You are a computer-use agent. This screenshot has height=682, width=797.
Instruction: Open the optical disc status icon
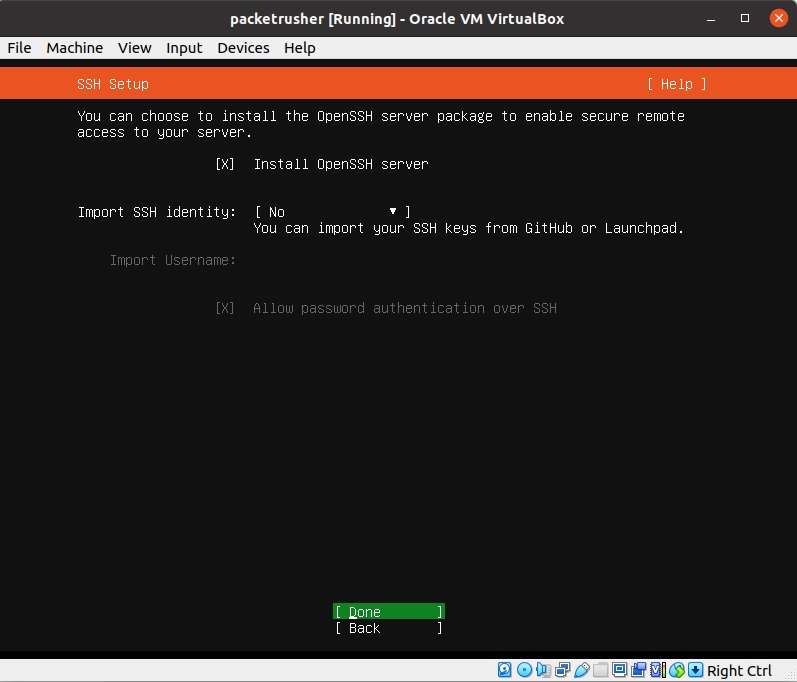pos(524,670)
